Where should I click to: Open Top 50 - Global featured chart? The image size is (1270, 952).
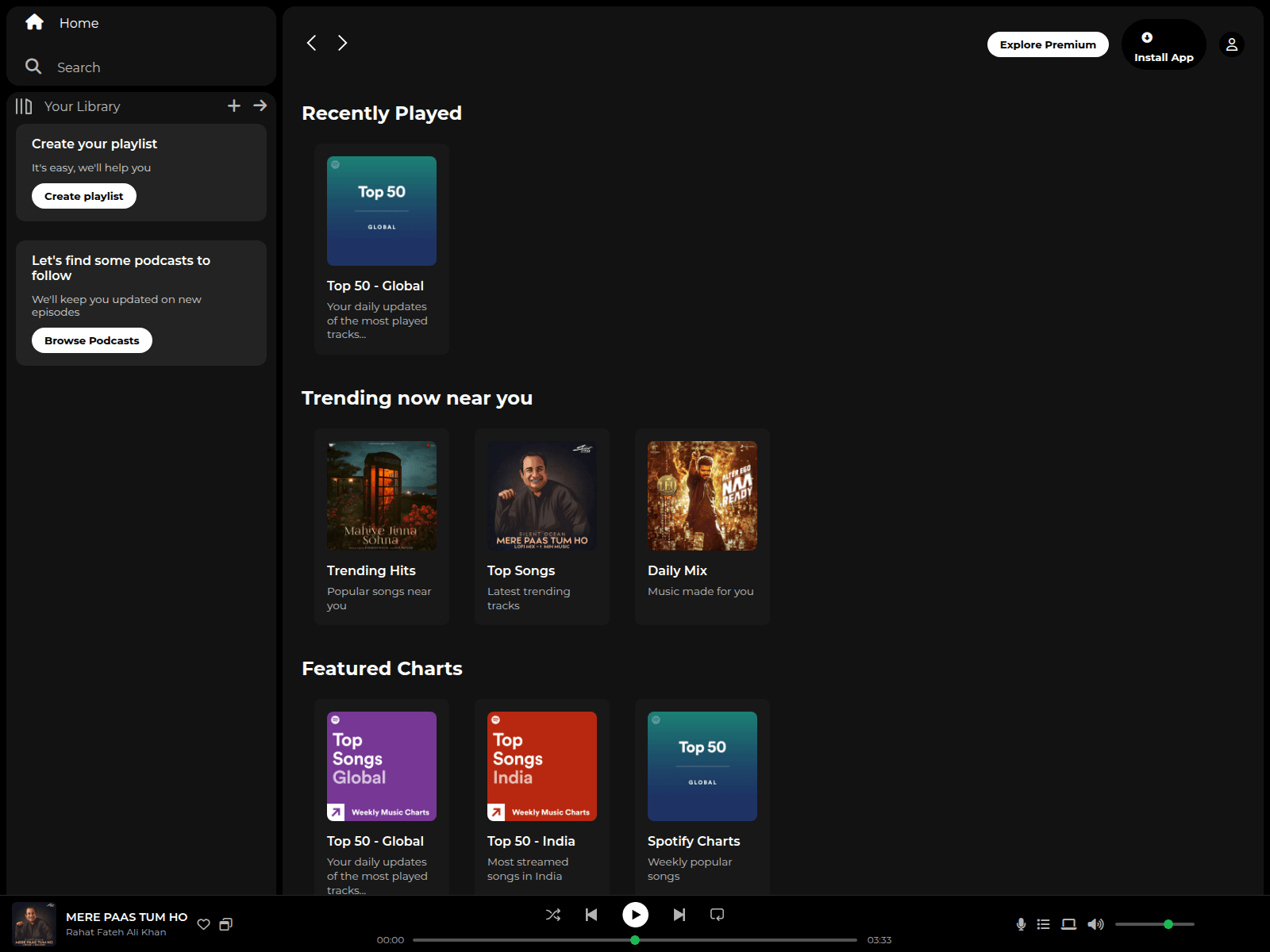point(382,797)
